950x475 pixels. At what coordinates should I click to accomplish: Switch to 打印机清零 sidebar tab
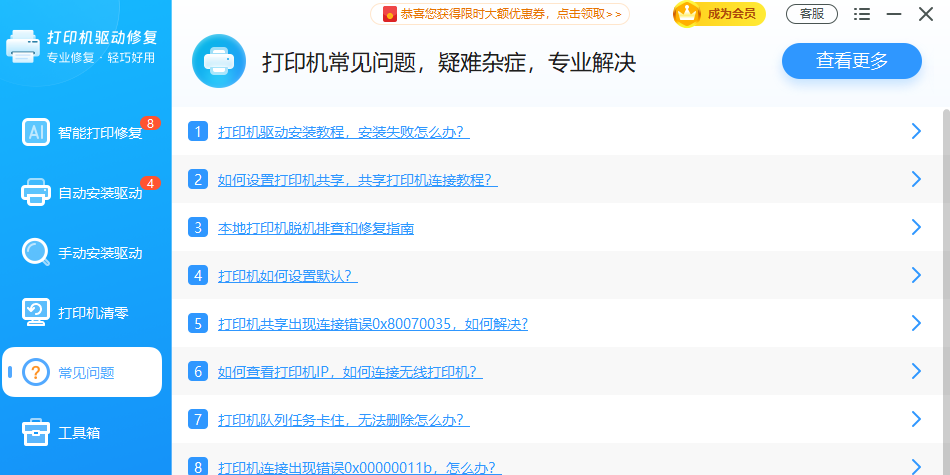(93, 313)
